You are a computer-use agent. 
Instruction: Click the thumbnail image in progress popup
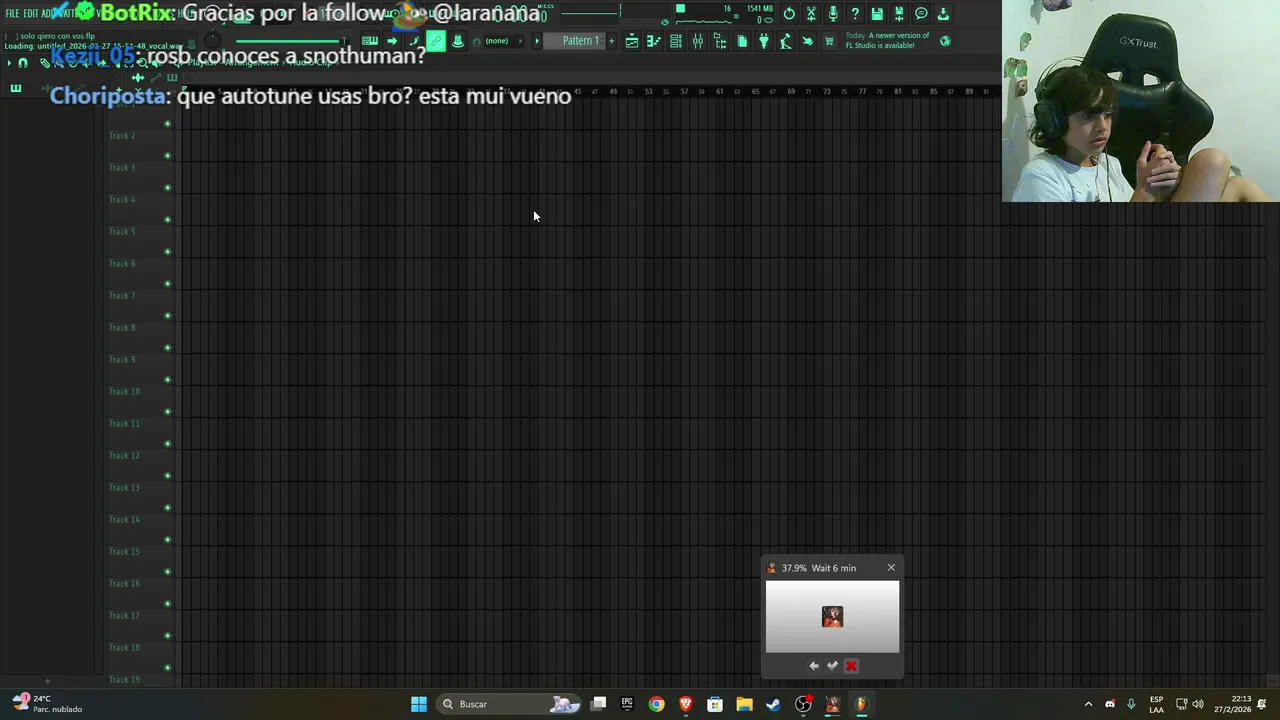tap(832, 617)
